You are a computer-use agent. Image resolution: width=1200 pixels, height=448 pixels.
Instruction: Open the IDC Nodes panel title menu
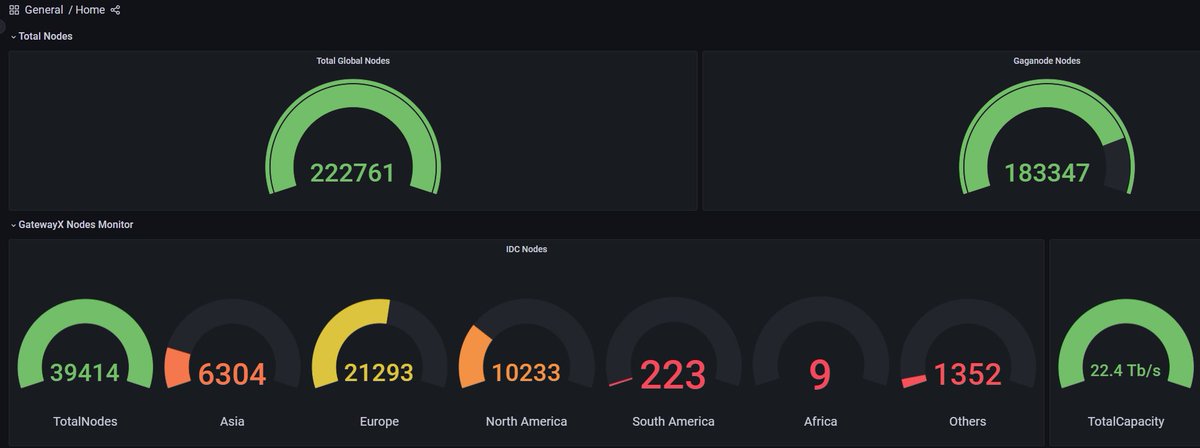coord(527,249)
